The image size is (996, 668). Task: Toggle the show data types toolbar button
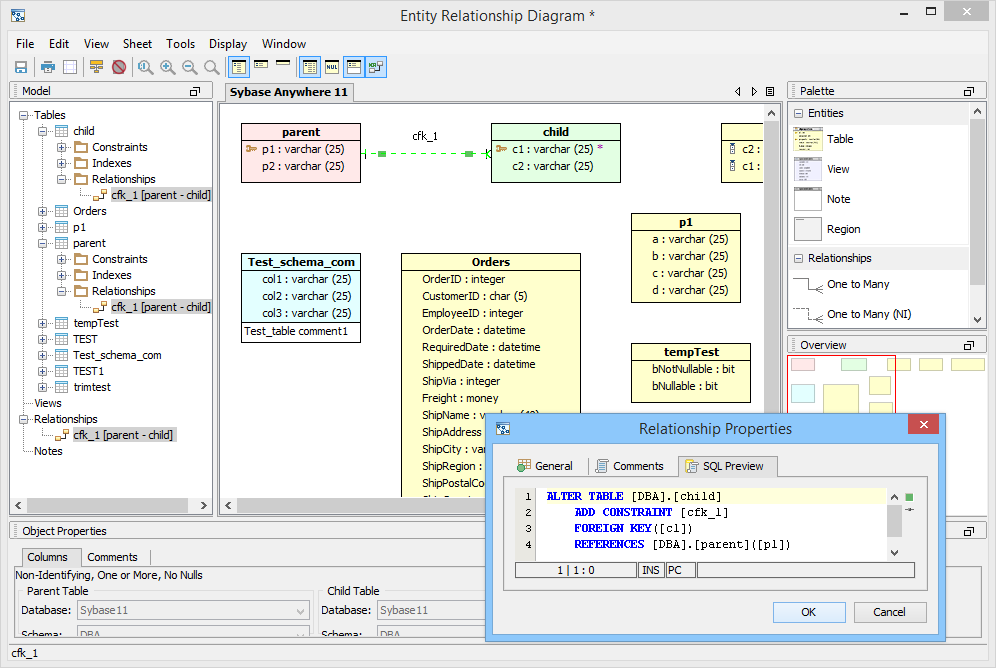310,67
